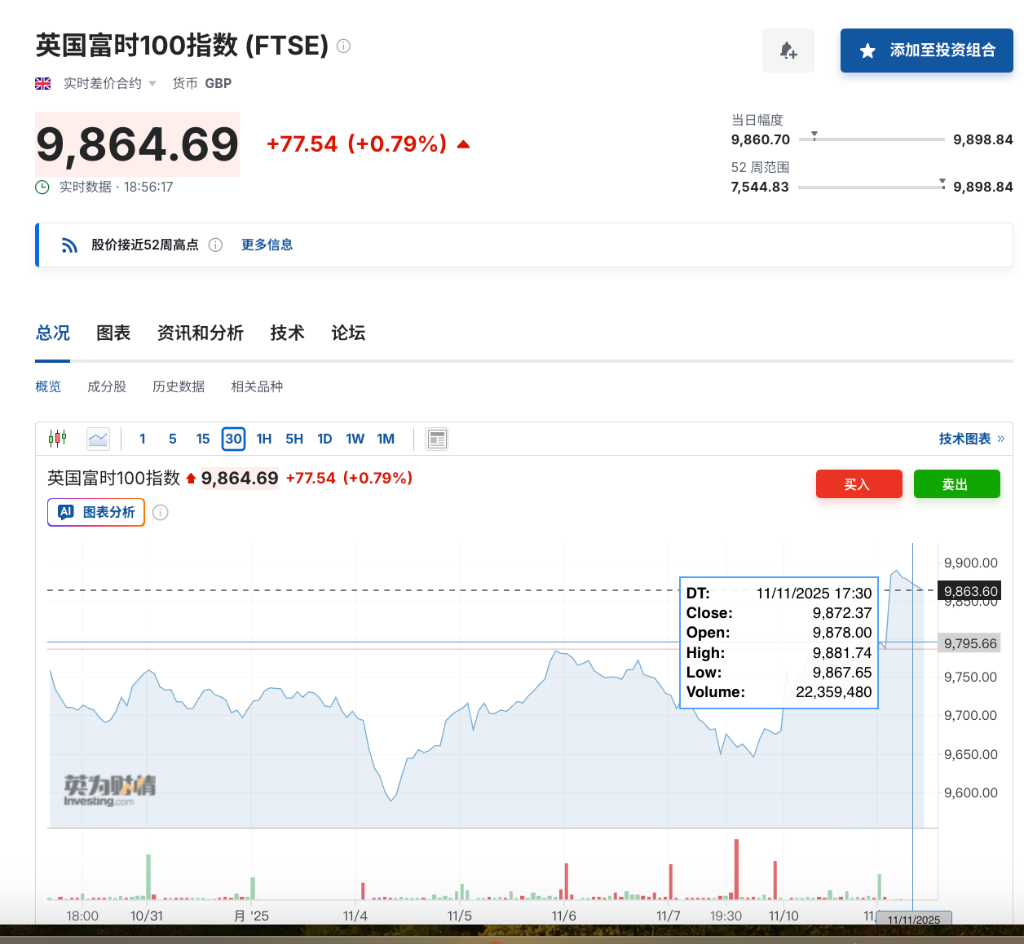
Task: Click the RSS feed signal icon
Action: (70, 245)
